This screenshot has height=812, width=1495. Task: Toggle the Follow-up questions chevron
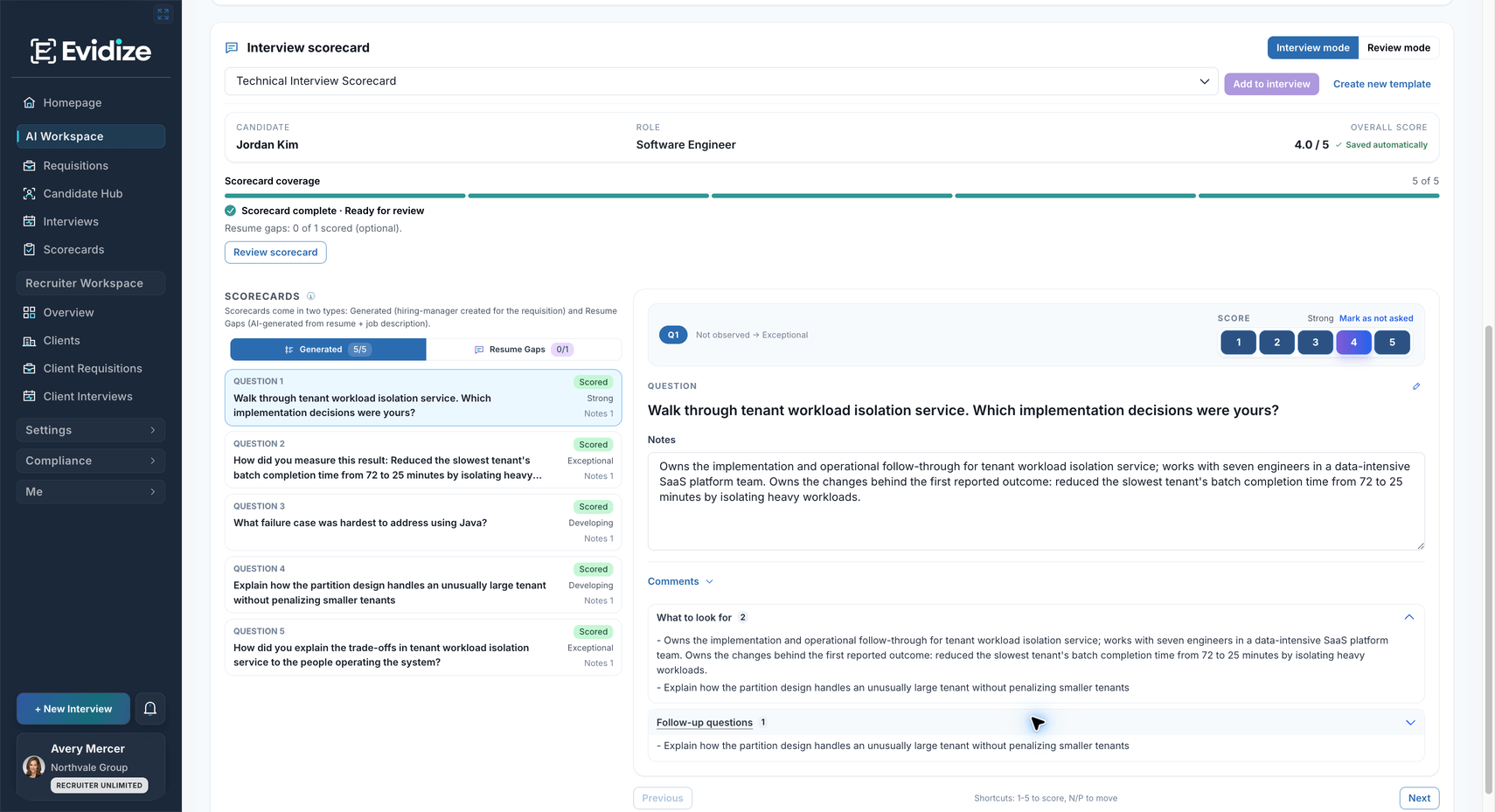(x=1410, y=723)
